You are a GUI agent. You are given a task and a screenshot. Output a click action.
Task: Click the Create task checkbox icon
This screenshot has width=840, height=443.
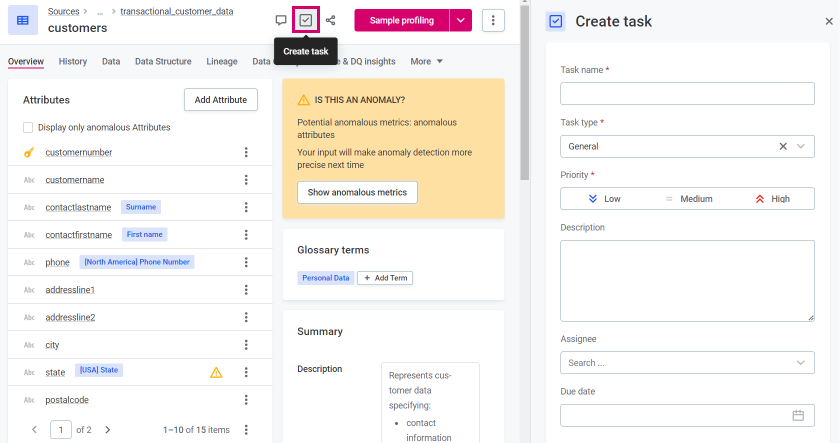306,20
